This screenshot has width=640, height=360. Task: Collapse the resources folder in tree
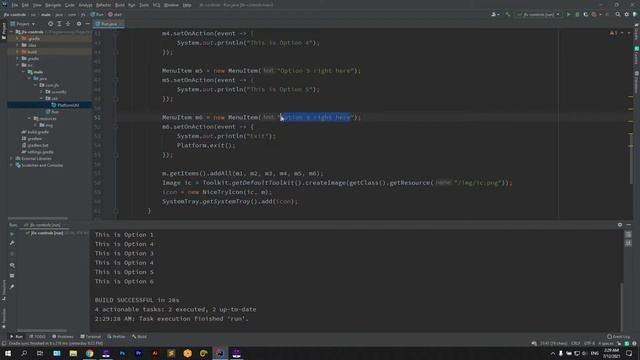click(x=30, y=118)
